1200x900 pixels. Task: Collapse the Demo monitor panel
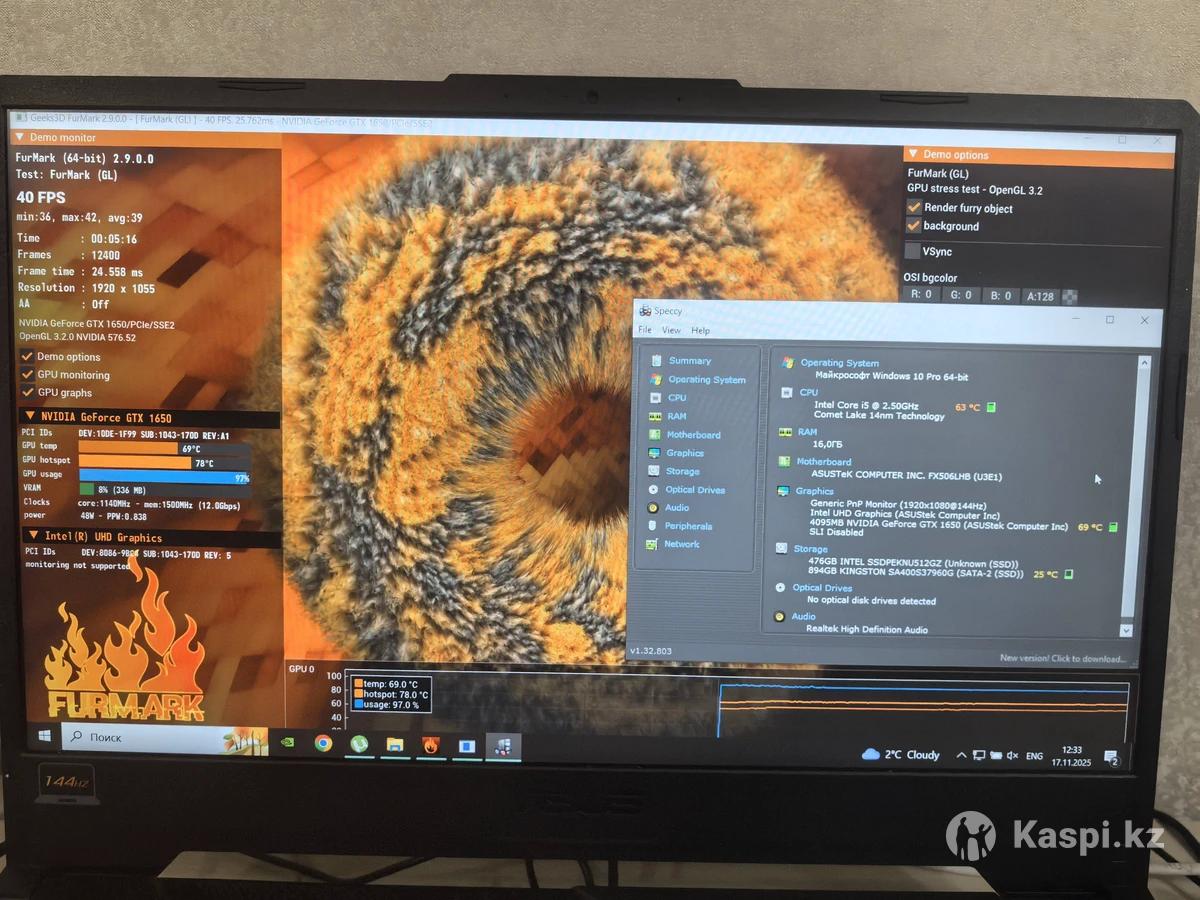(x=18, y=137)
